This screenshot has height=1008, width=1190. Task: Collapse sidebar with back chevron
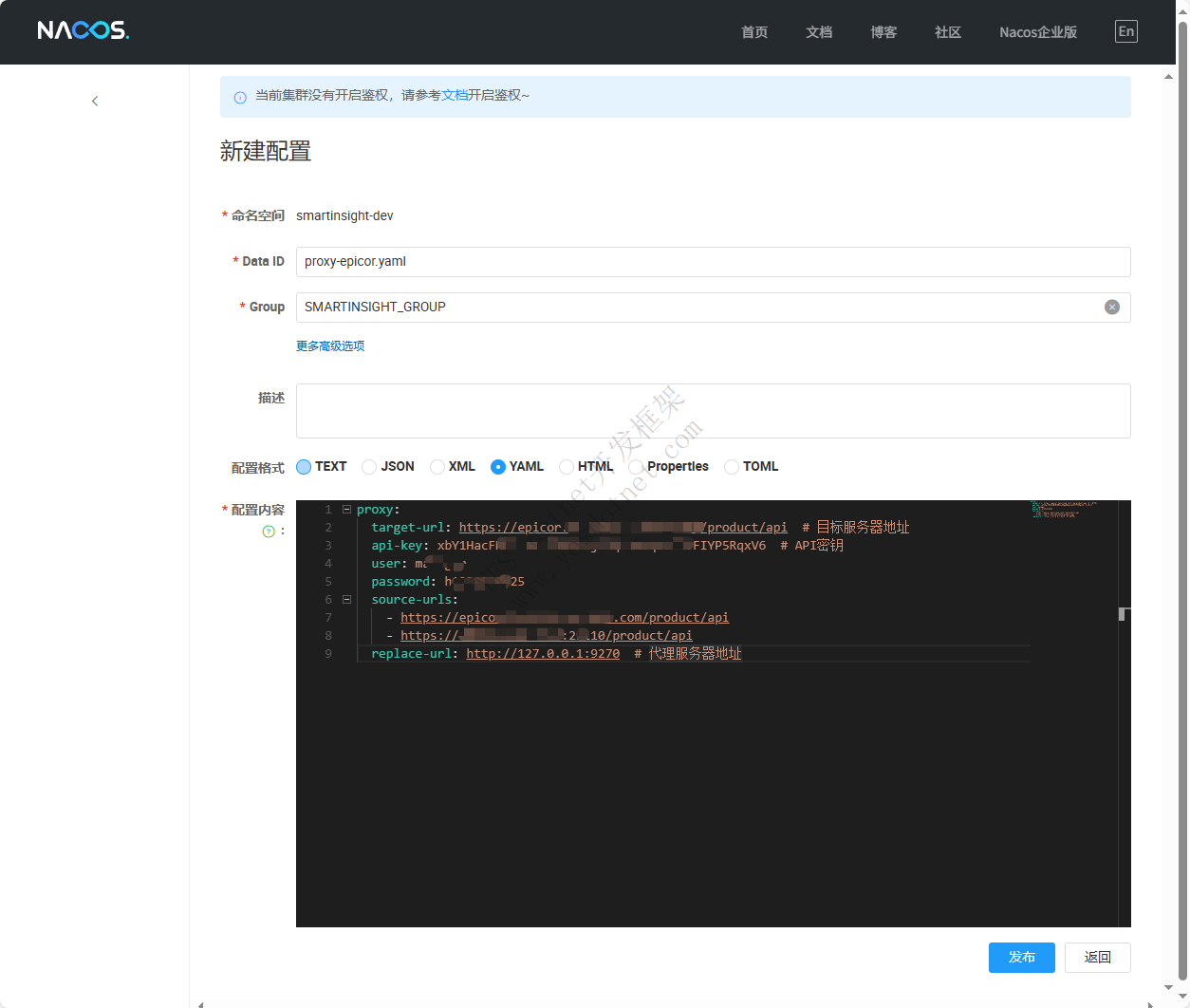tap(95, 101)
